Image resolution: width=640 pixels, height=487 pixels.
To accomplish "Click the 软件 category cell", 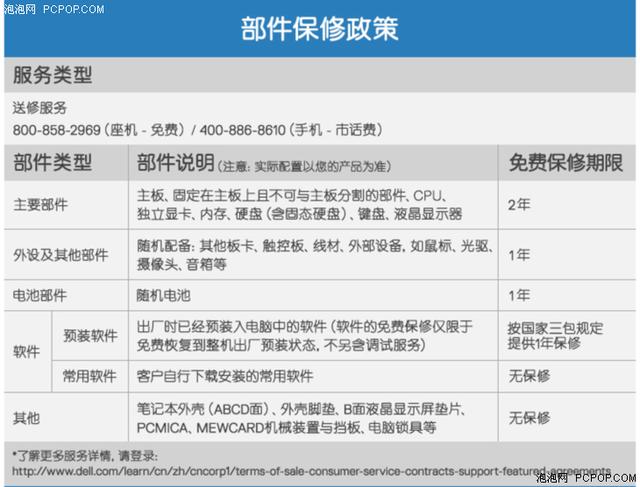I will (27, 351).
